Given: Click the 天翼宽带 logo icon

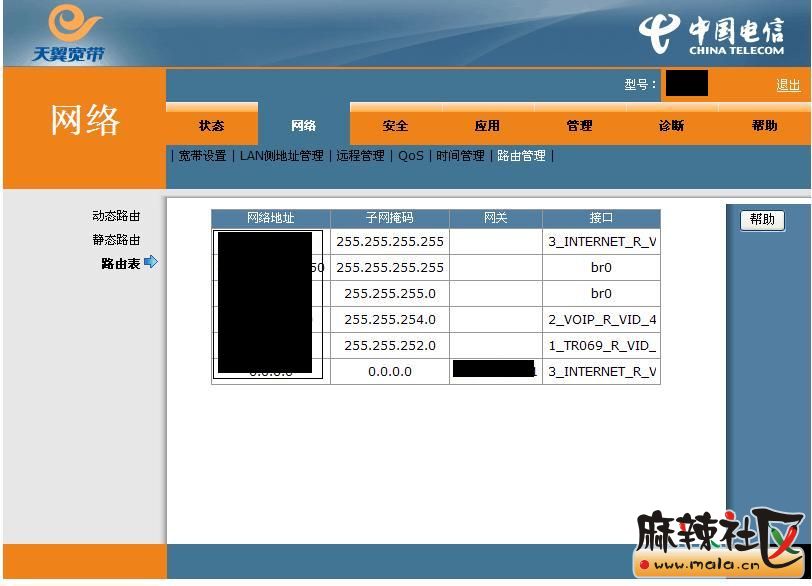Looking at the screenshot, I should (x=68, y=32).
